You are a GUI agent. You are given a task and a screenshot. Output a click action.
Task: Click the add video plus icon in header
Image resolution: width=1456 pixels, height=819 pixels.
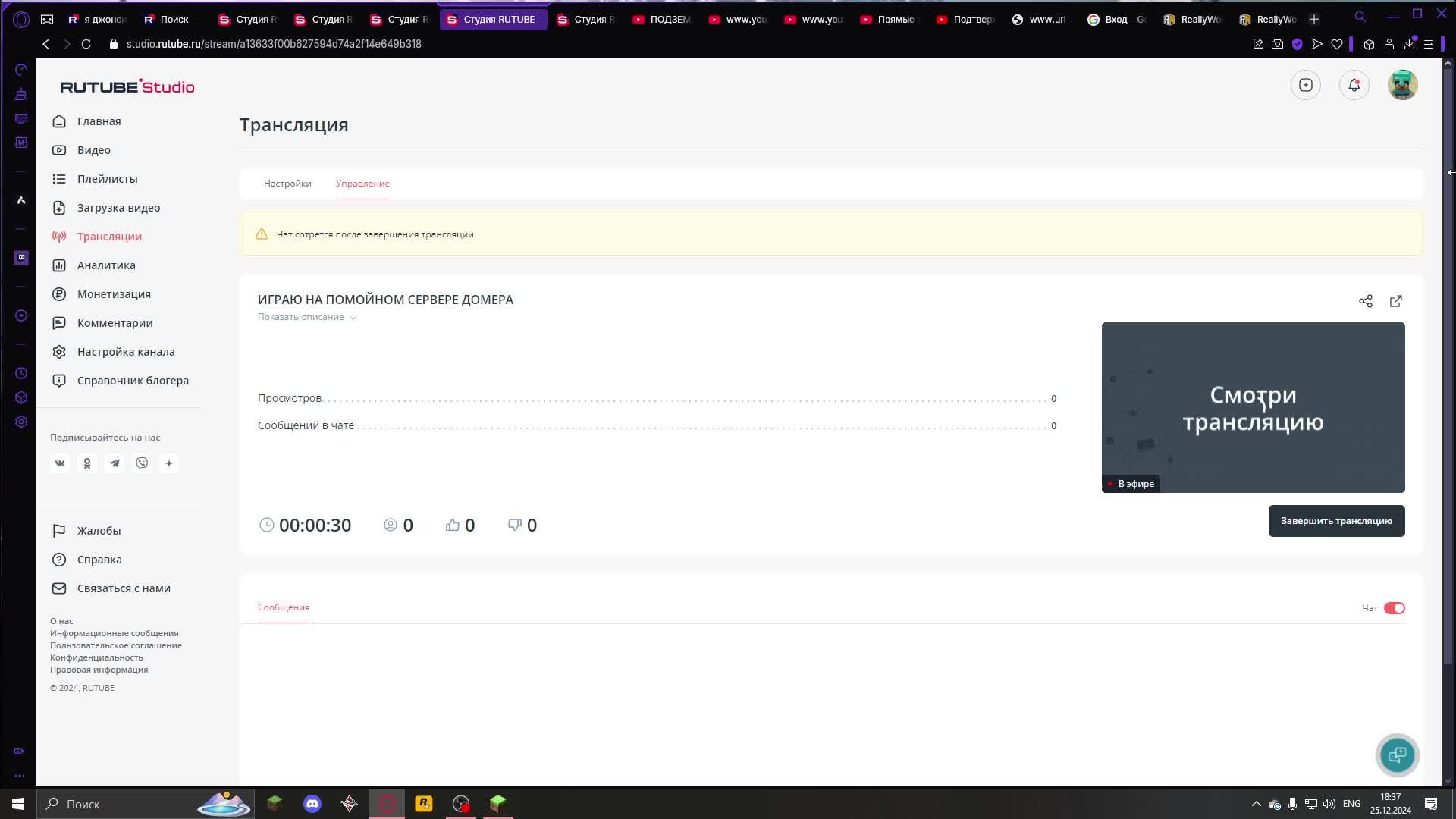(x=1306, y=85)
